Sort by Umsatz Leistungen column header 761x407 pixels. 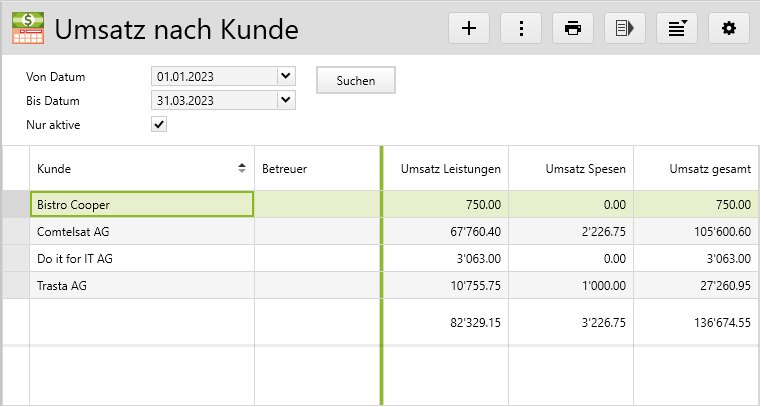pos(447,168)
